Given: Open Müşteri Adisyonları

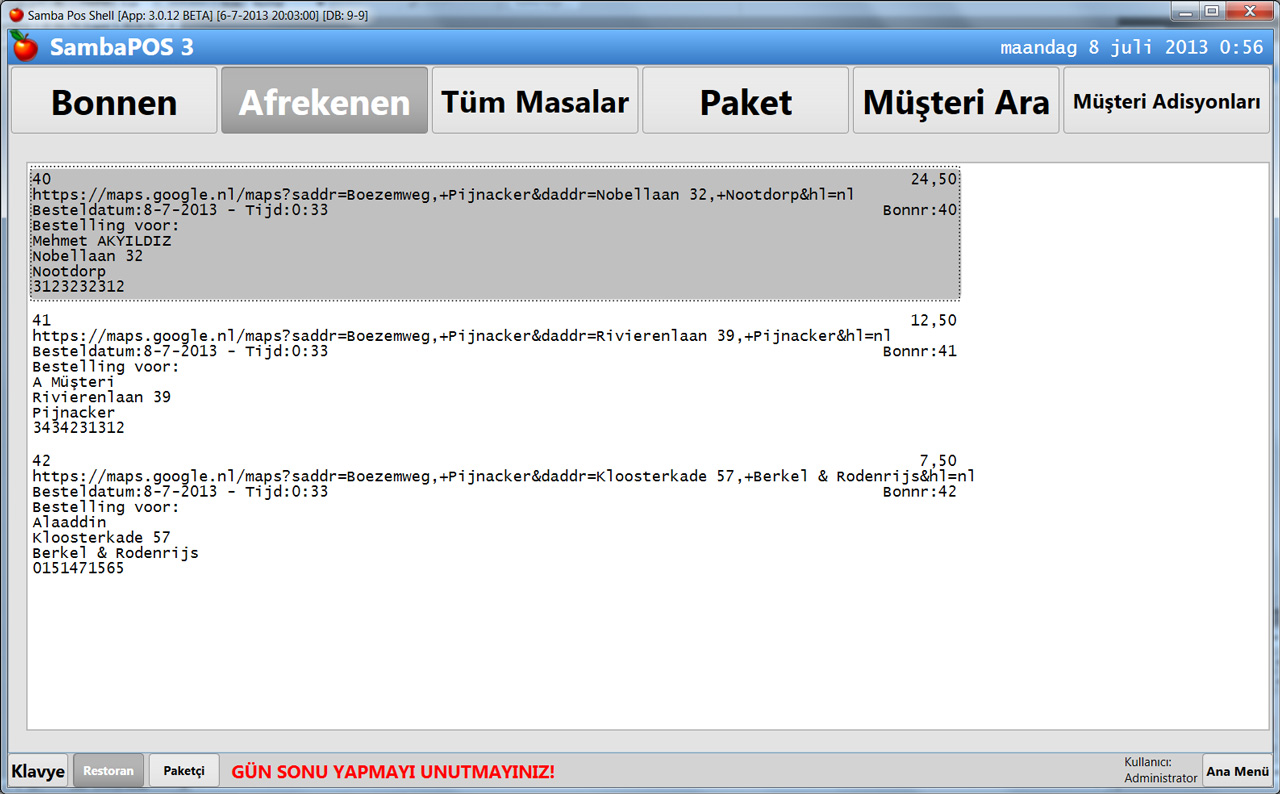Looking at the screenshot, I should (x=1166, y=101).
